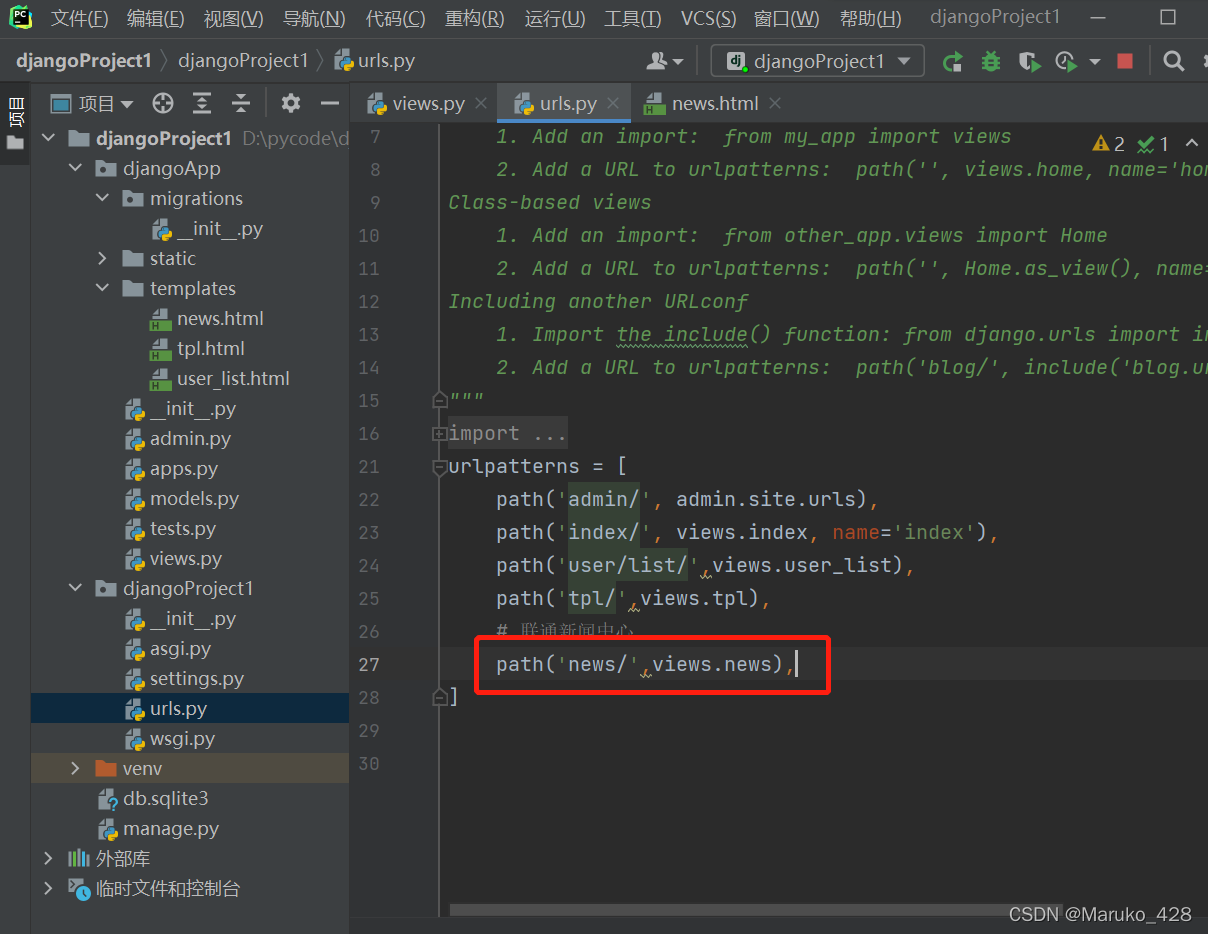Select db.sqlite3 in project tree
The width and height of the screenshot is (1208, 934).
165,798
